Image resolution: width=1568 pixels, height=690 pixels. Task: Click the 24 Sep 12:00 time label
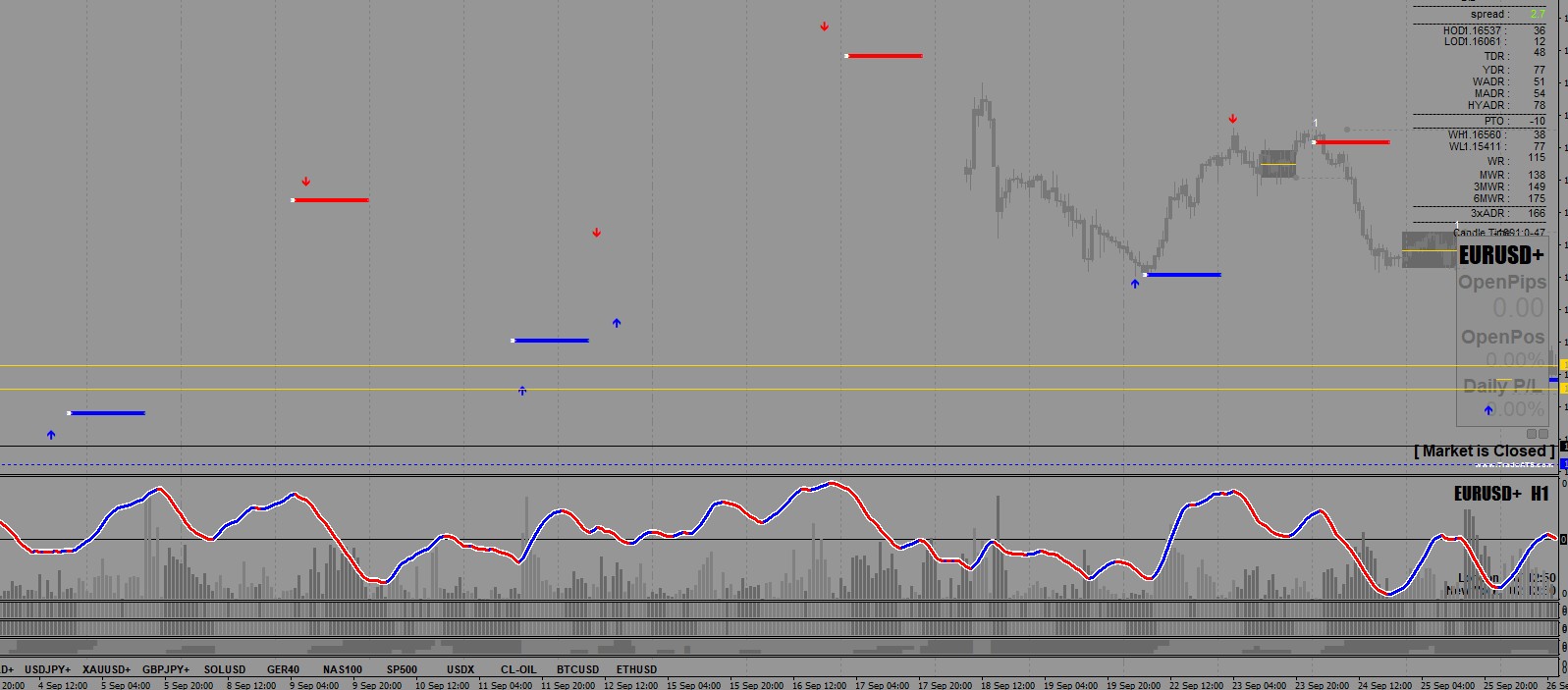(1385, 685)
